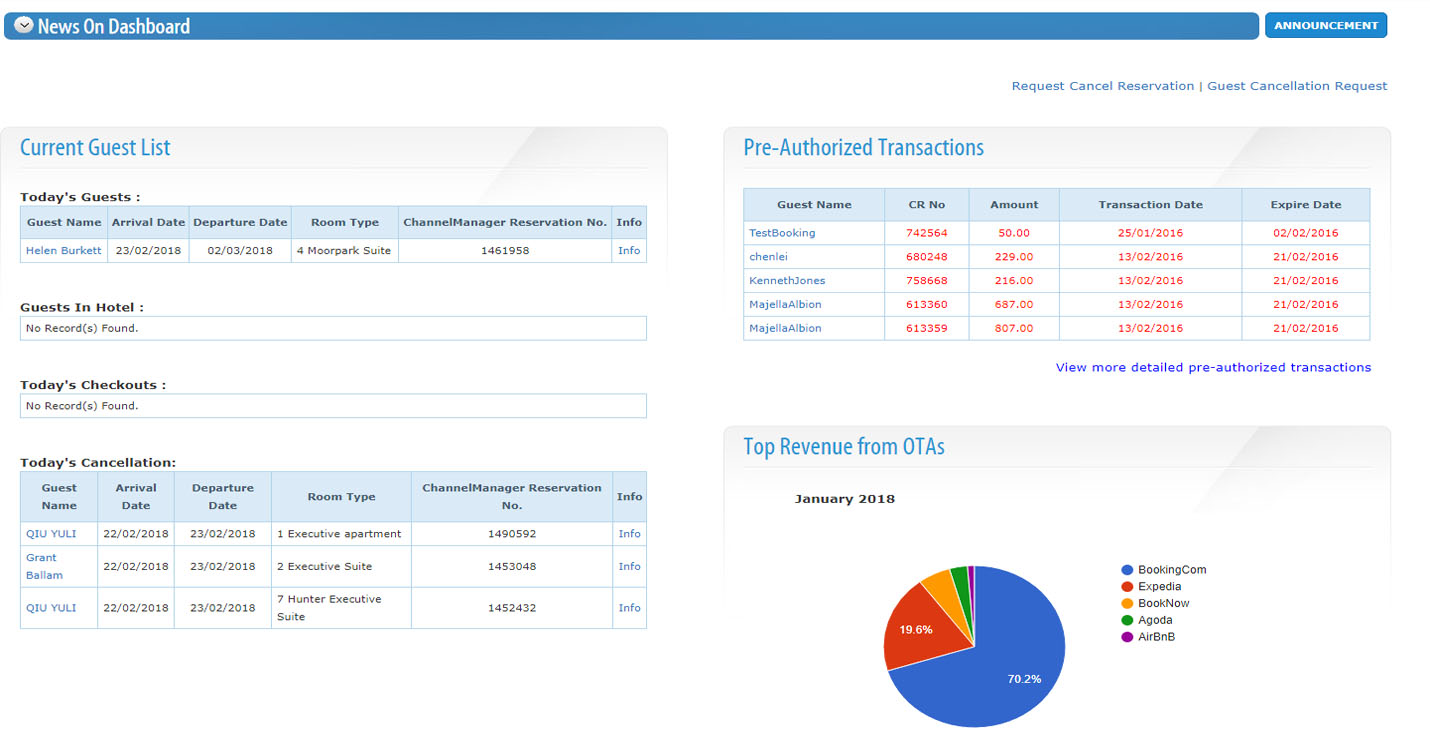
Task: Click Info for Grant Ballam's cancellation
Action: (x=629, y=566)
